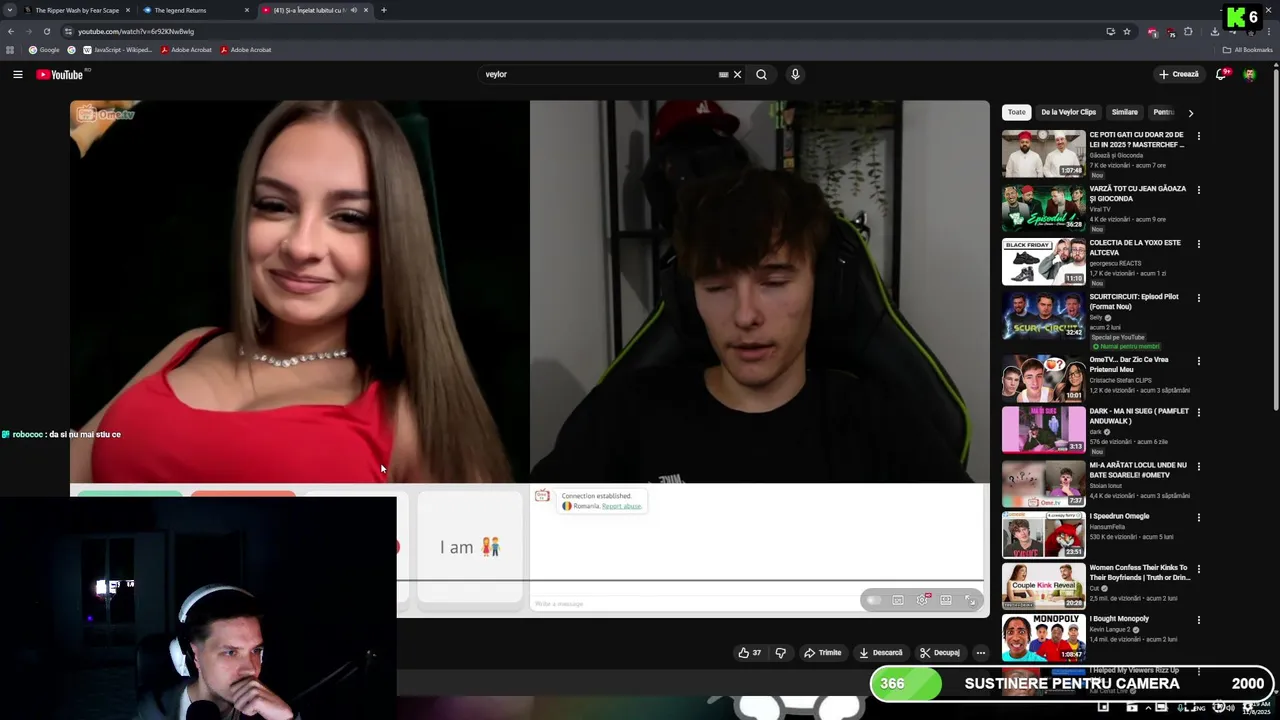Screen dimensions: 1280x720
Task: Click the 'Write a message' chat field
Action: tap(695, 603)
